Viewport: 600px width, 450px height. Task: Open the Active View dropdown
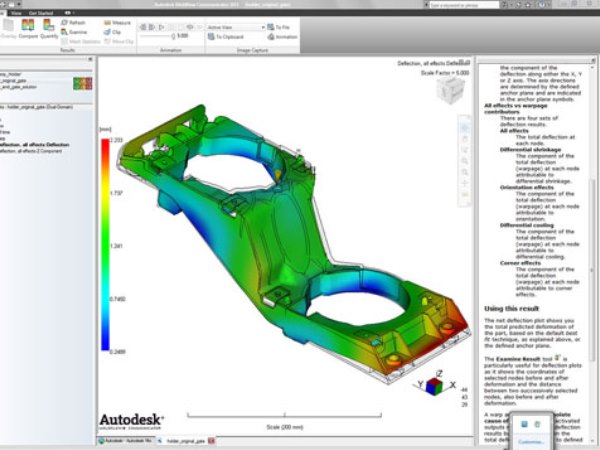(x=237, y=27)
